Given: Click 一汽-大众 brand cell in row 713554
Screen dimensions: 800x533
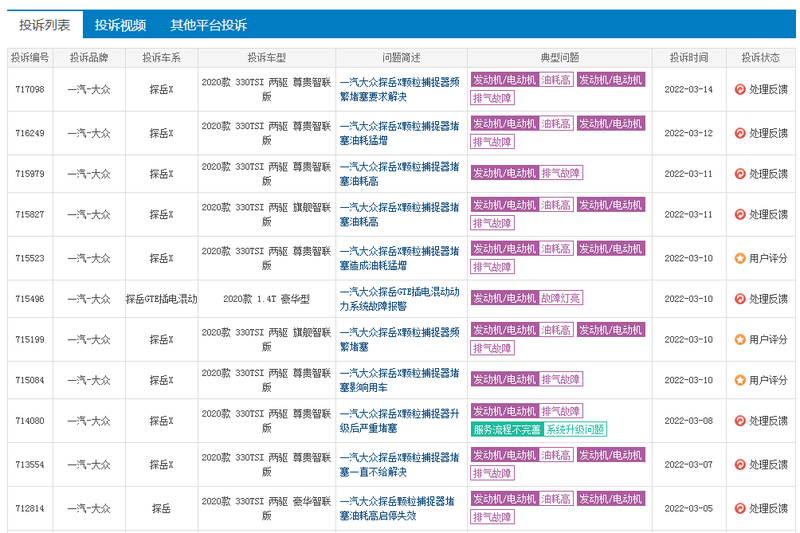Looking at the screenshot, I should [x=89, y=465].
